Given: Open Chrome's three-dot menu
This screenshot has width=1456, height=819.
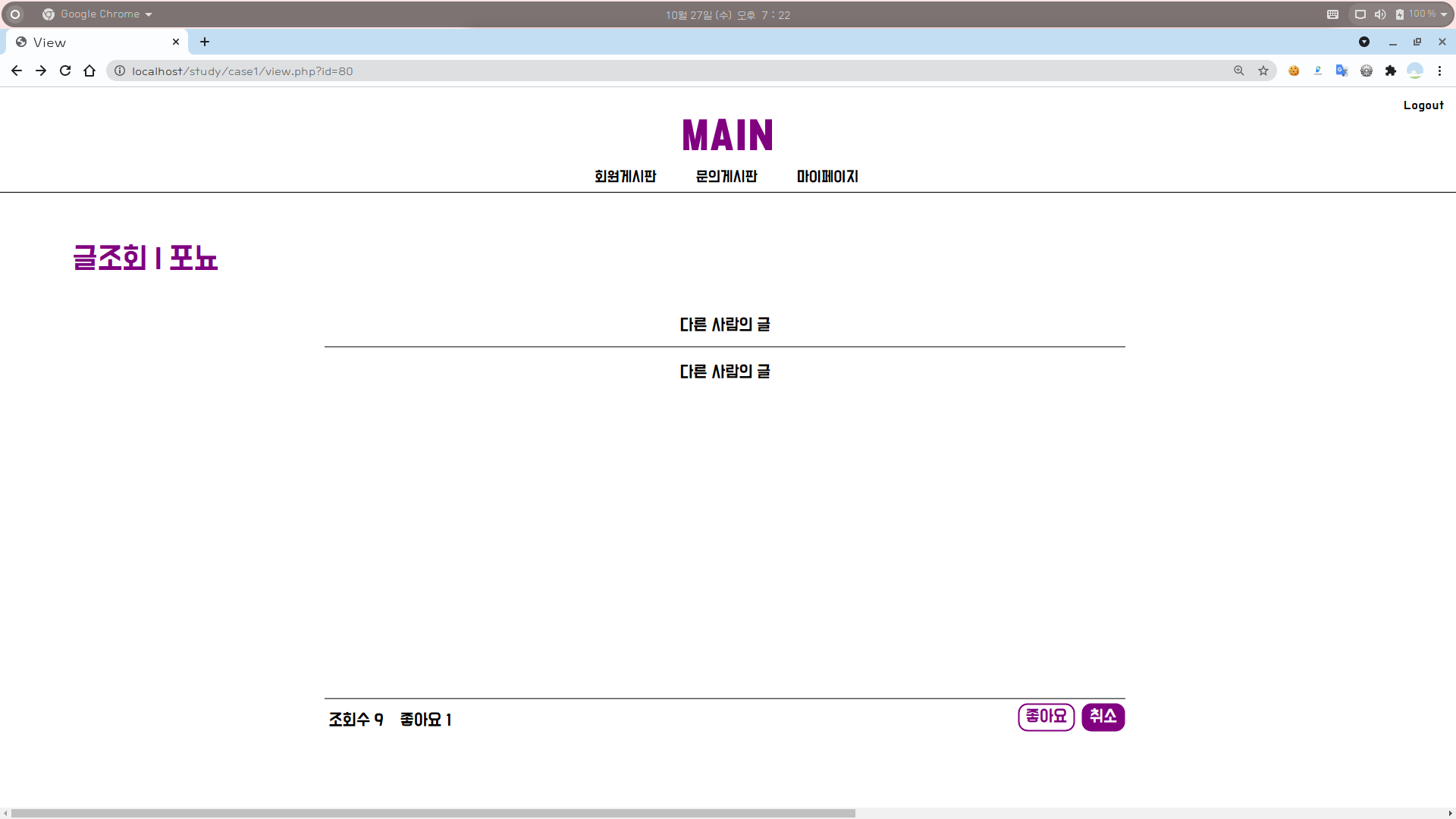Looking at the screenshot, I should point(1439,71).
